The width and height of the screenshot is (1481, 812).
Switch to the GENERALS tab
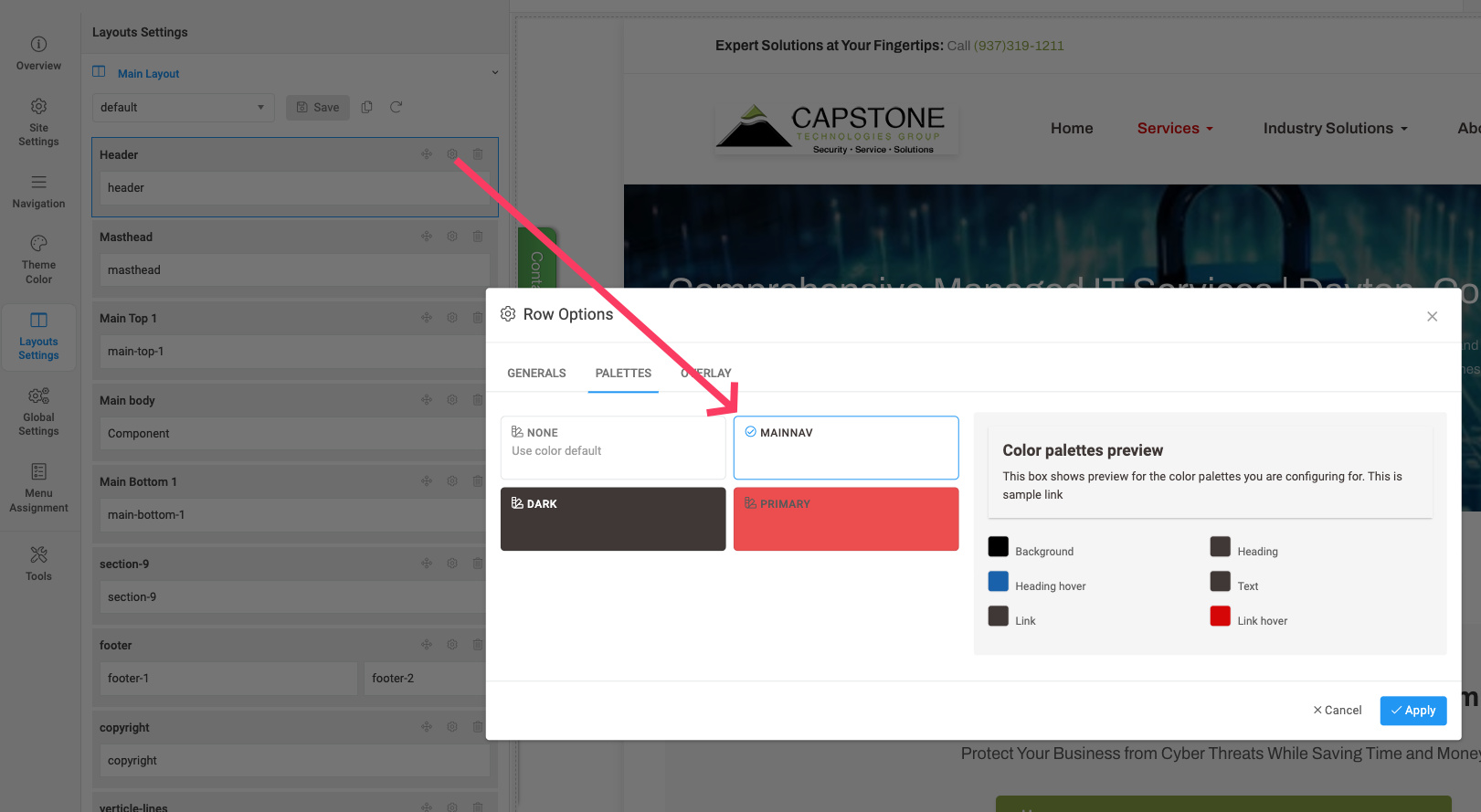(536, 373)
